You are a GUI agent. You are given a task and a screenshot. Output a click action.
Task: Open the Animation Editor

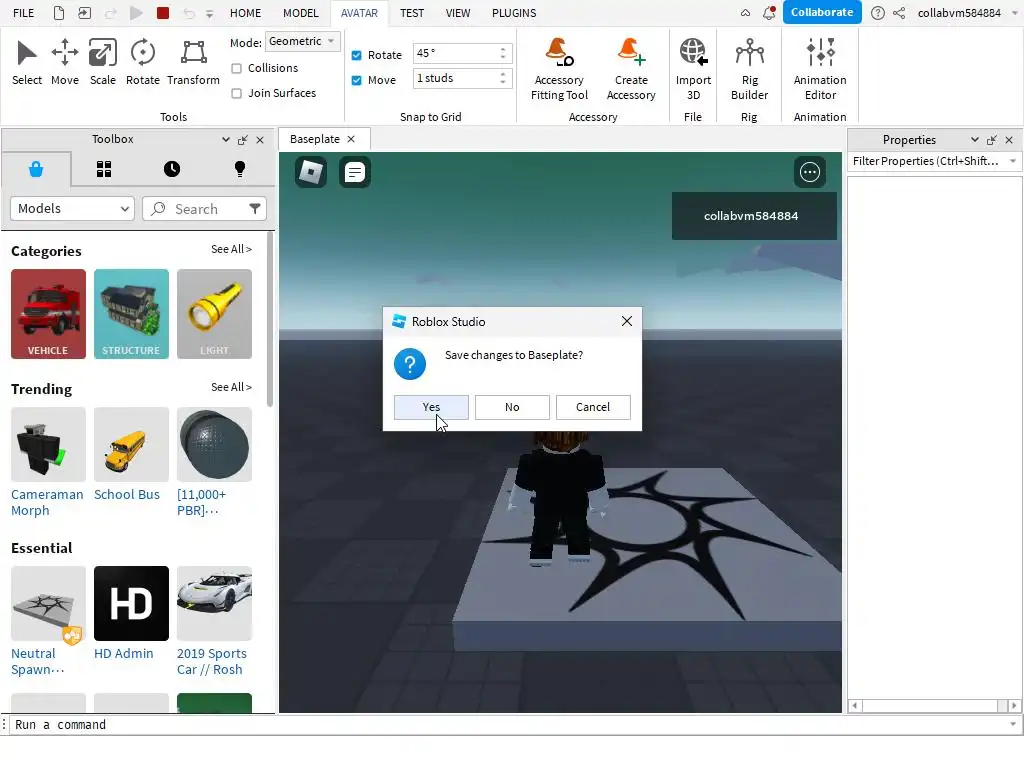[820, 69]
